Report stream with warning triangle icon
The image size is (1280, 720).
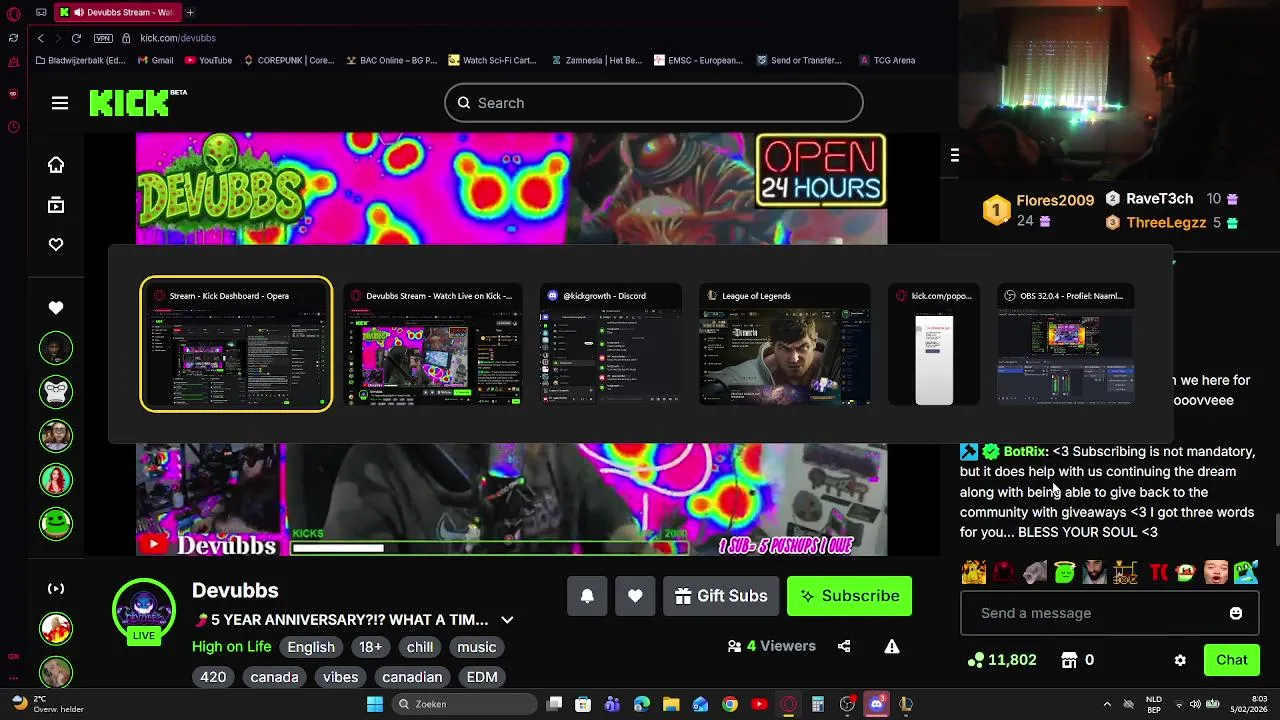pos(891,646)
